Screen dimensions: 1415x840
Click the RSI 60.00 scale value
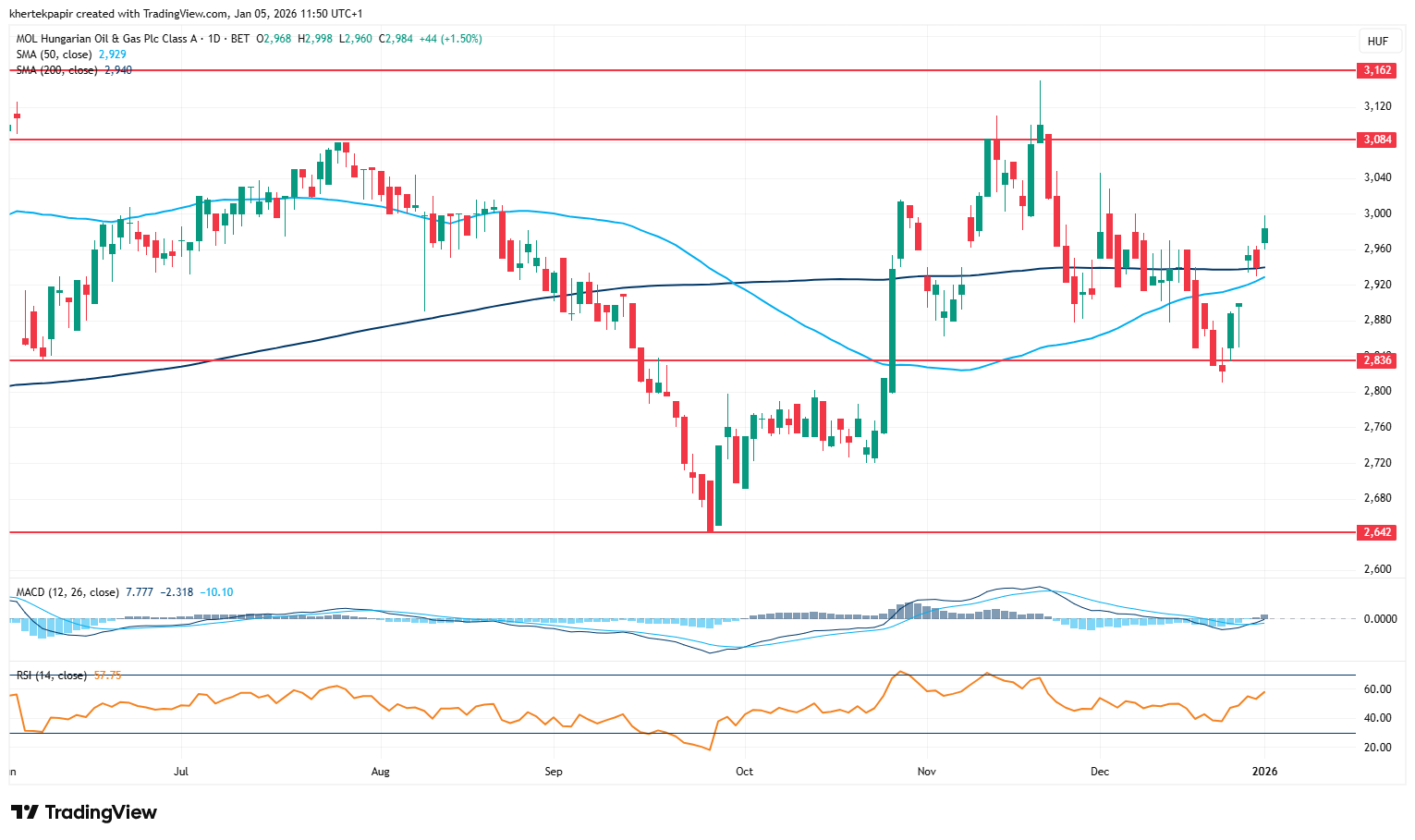(x=1377, y=689)
